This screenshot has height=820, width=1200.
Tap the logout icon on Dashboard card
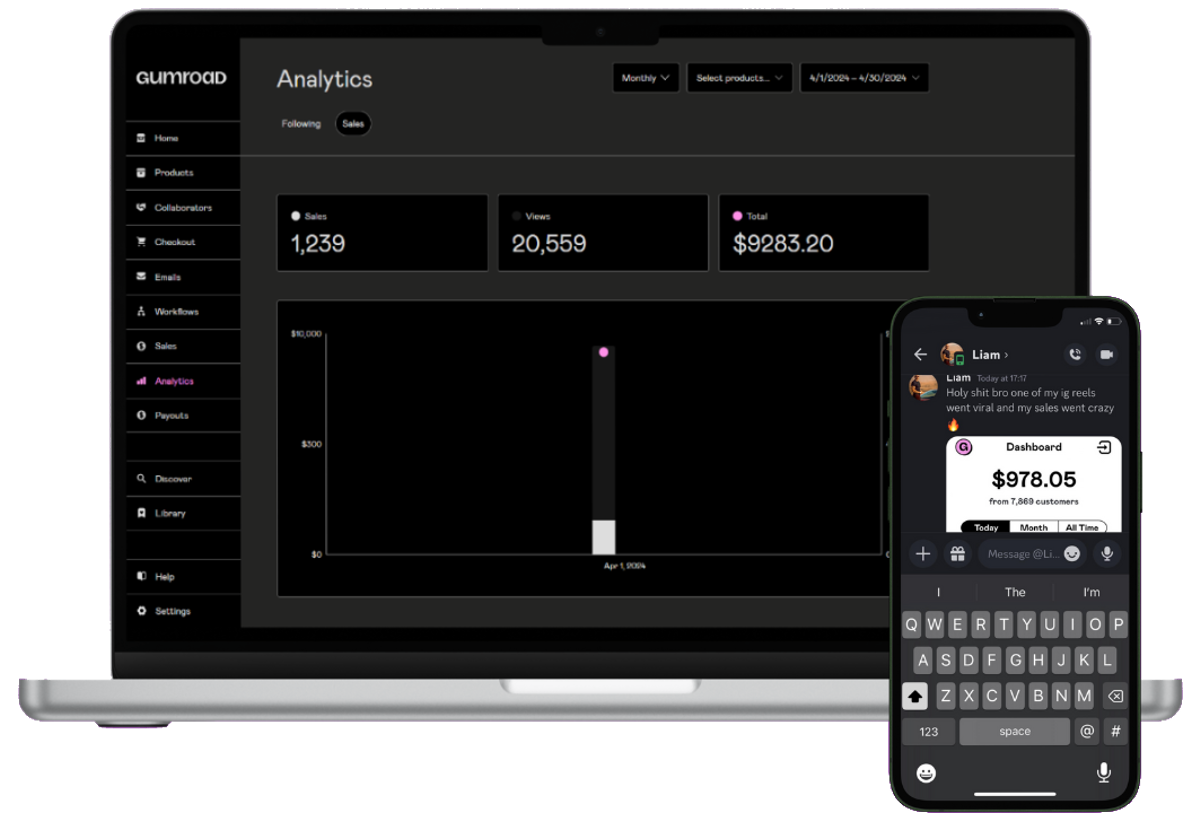click(1104, 448)
